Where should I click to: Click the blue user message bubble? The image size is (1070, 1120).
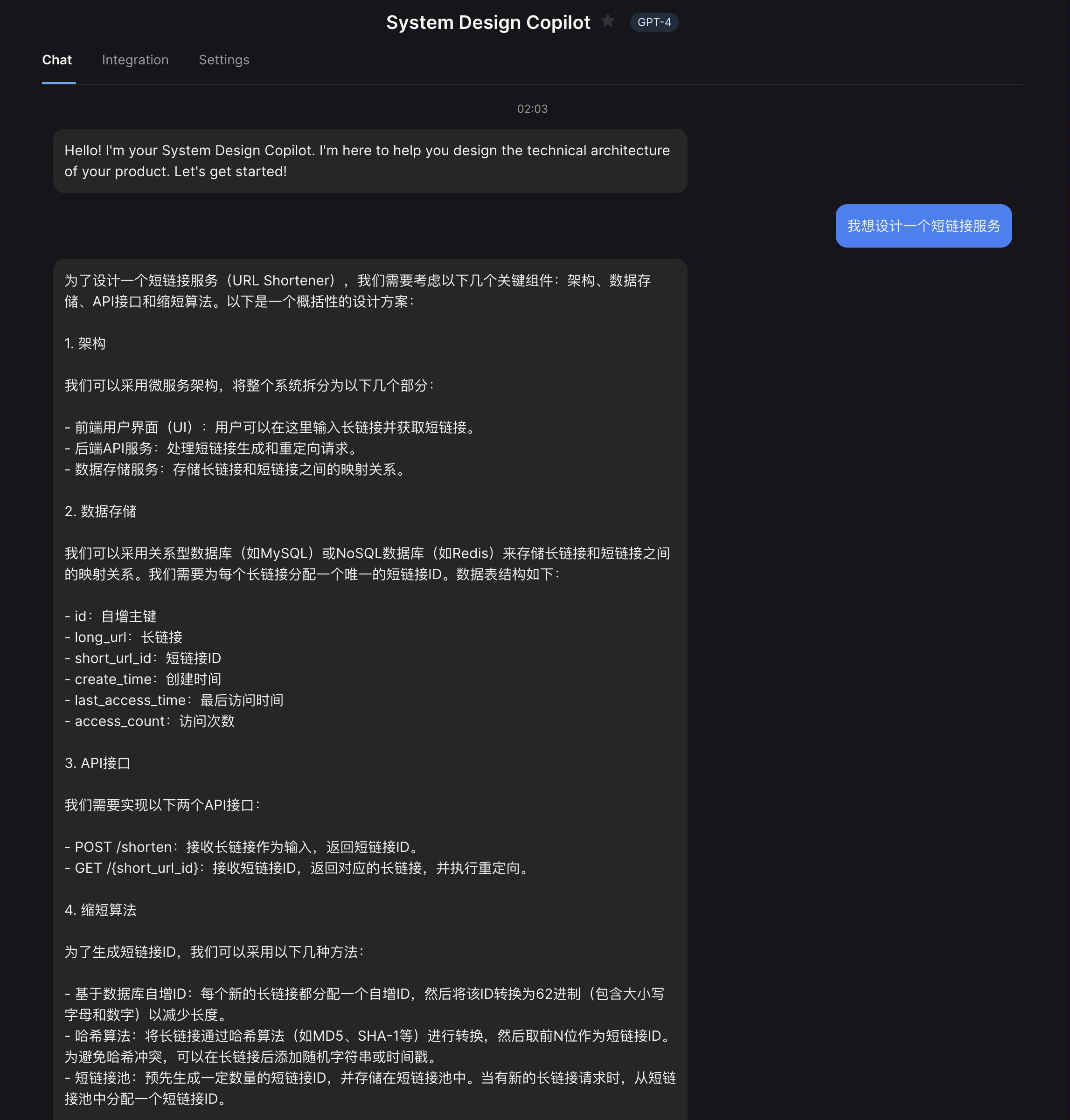click(923, 227)
